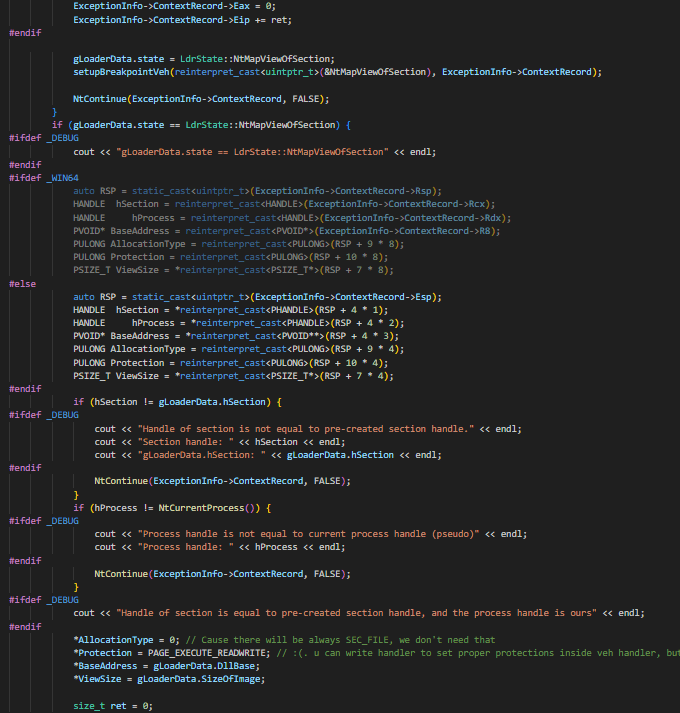This screenshot has height=713, width=680.
Task: Click '*BaseAddress = gLoaderData.DllBase' line
Action: 162,665
